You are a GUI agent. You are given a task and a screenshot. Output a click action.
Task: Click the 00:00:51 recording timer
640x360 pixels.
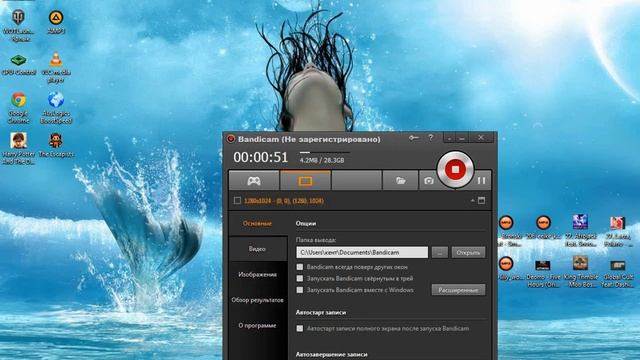(x=260, y=158)
